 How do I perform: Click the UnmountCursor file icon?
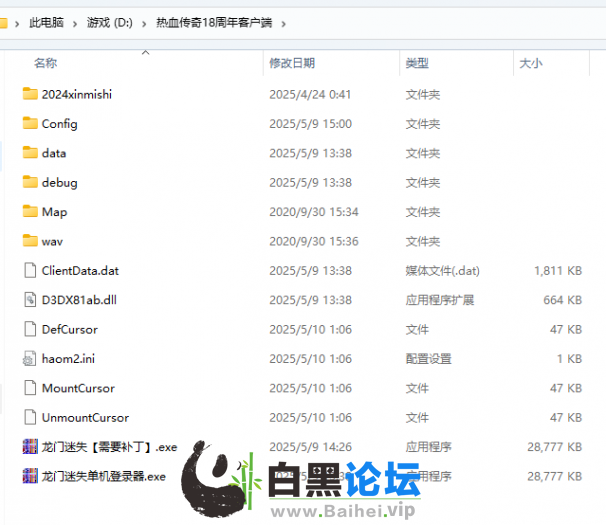pos(30,417)
